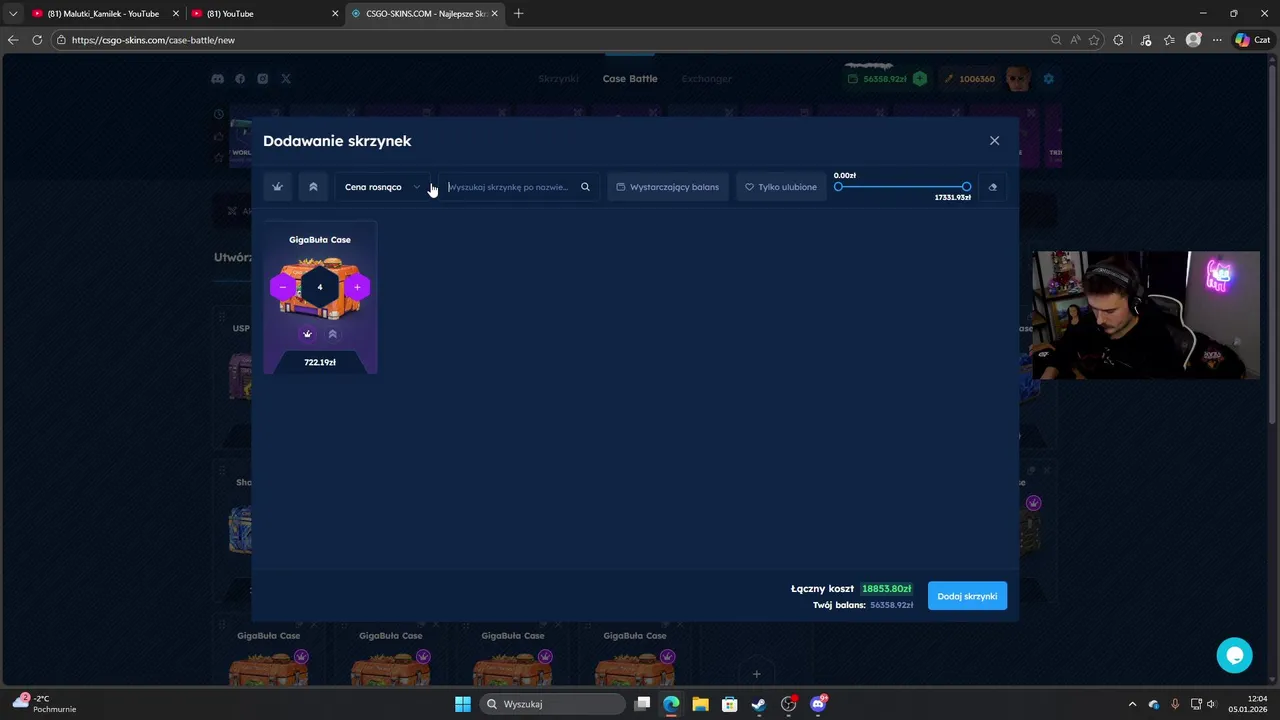The width and height of the screenshot is (1280, 720).
Task: Click the GigaBuła Case title in the dialog card
Action: [320, 240]
